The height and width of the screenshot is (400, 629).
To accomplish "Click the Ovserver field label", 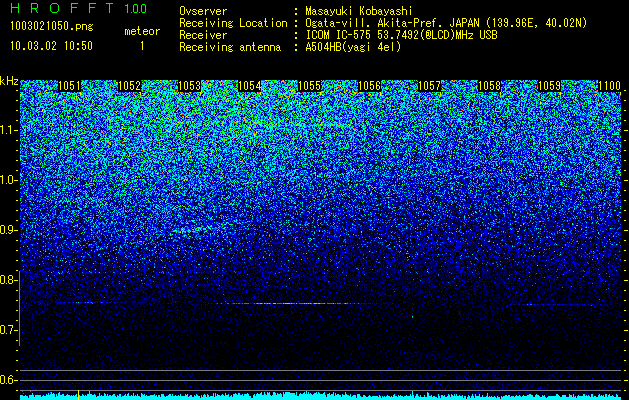I will point(203,11).
